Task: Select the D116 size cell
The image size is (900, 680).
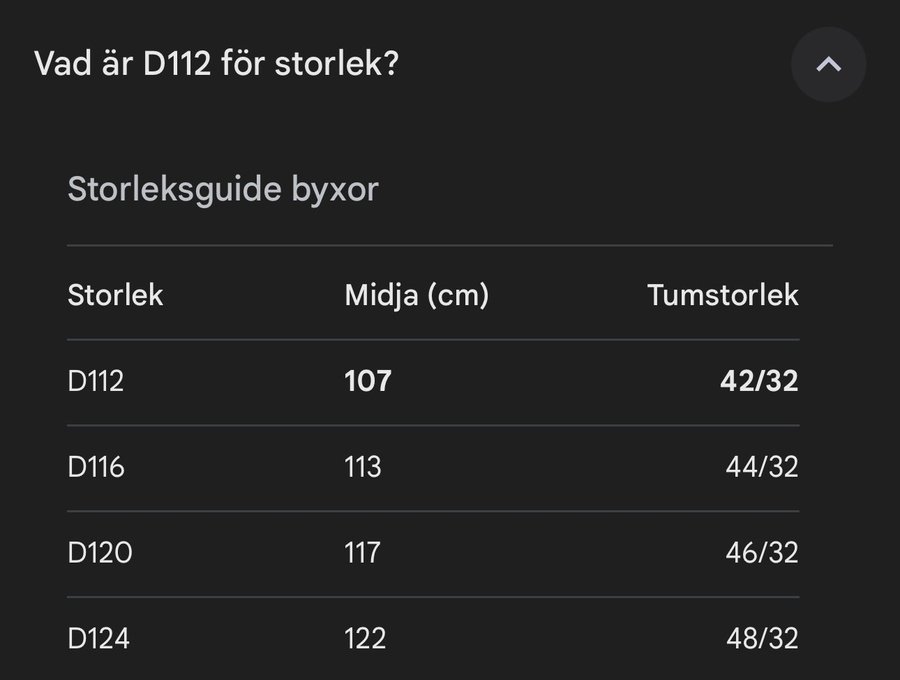Action: pyautogui.click(x=96, y=467)
